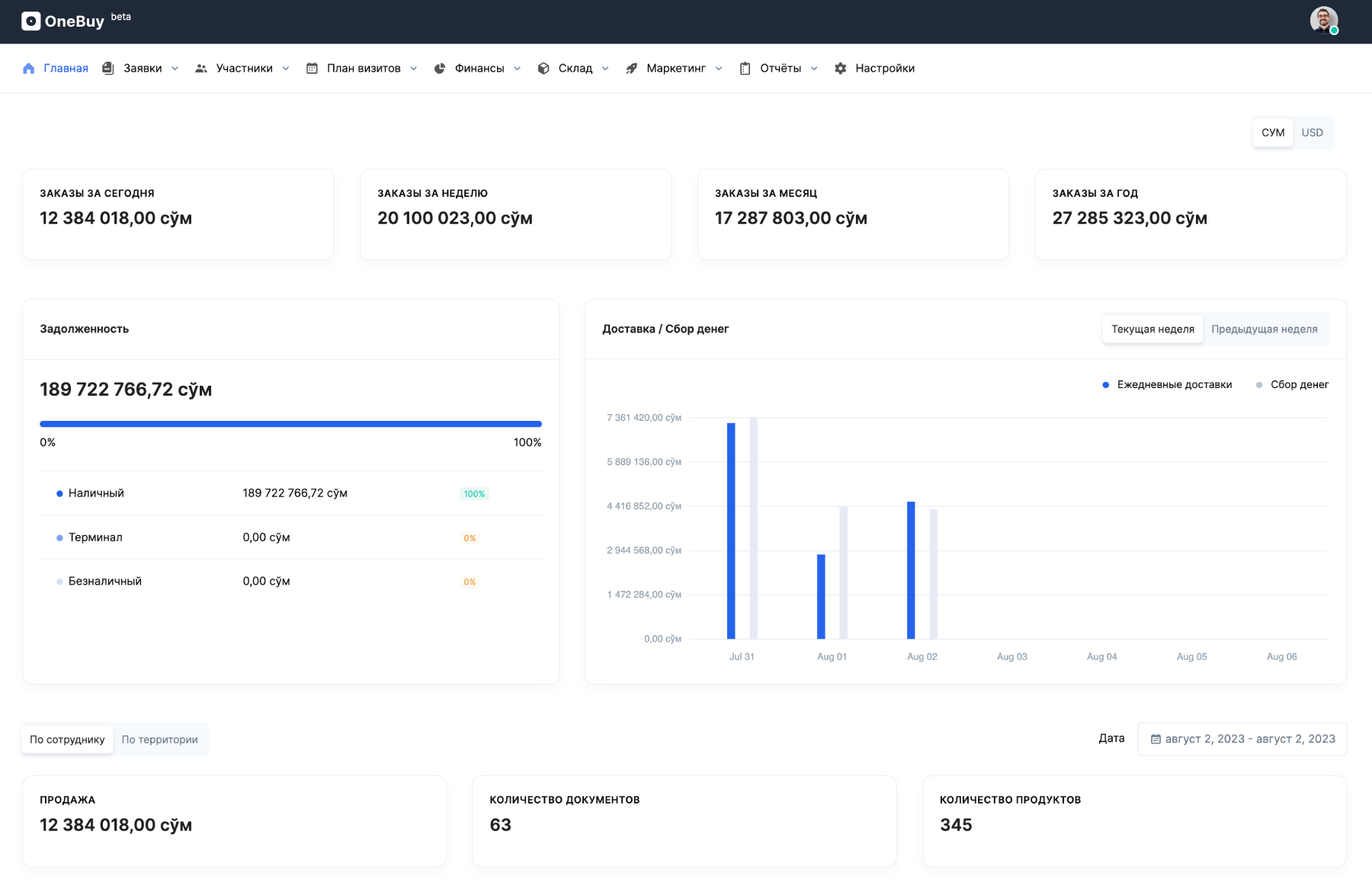
Task: Expand the Финансы dropdown chevron
Action: coord(518,69)
